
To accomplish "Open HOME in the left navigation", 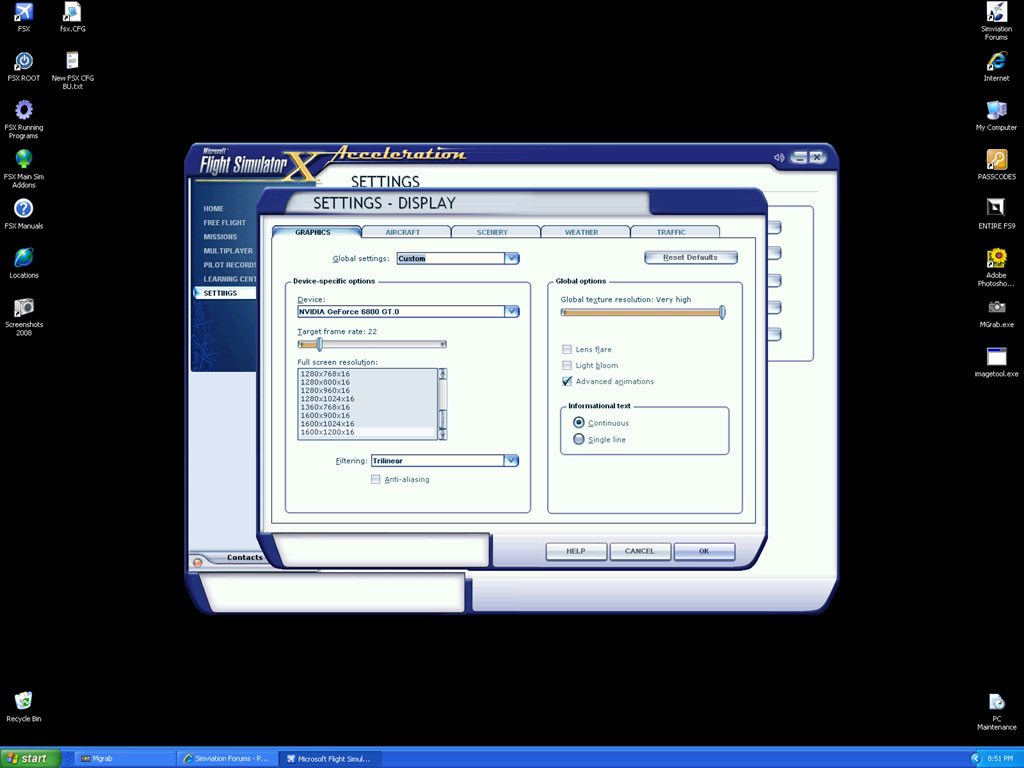I will pos(214,209).
